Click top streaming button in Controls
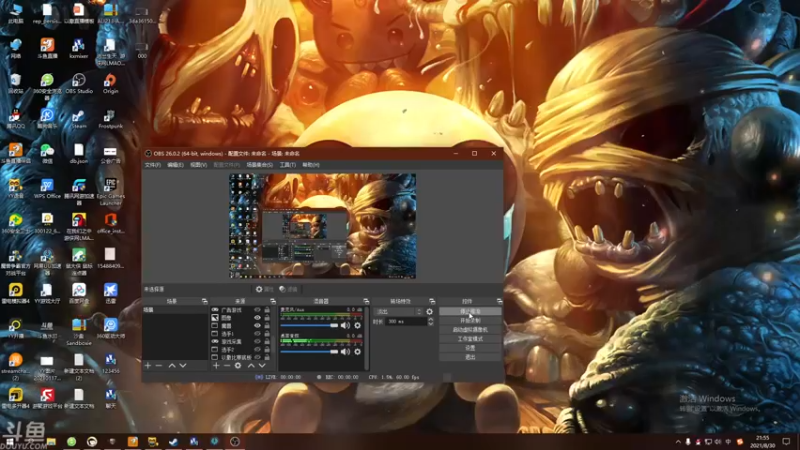This screenshot has height=450, width=800. coord(470,311)
